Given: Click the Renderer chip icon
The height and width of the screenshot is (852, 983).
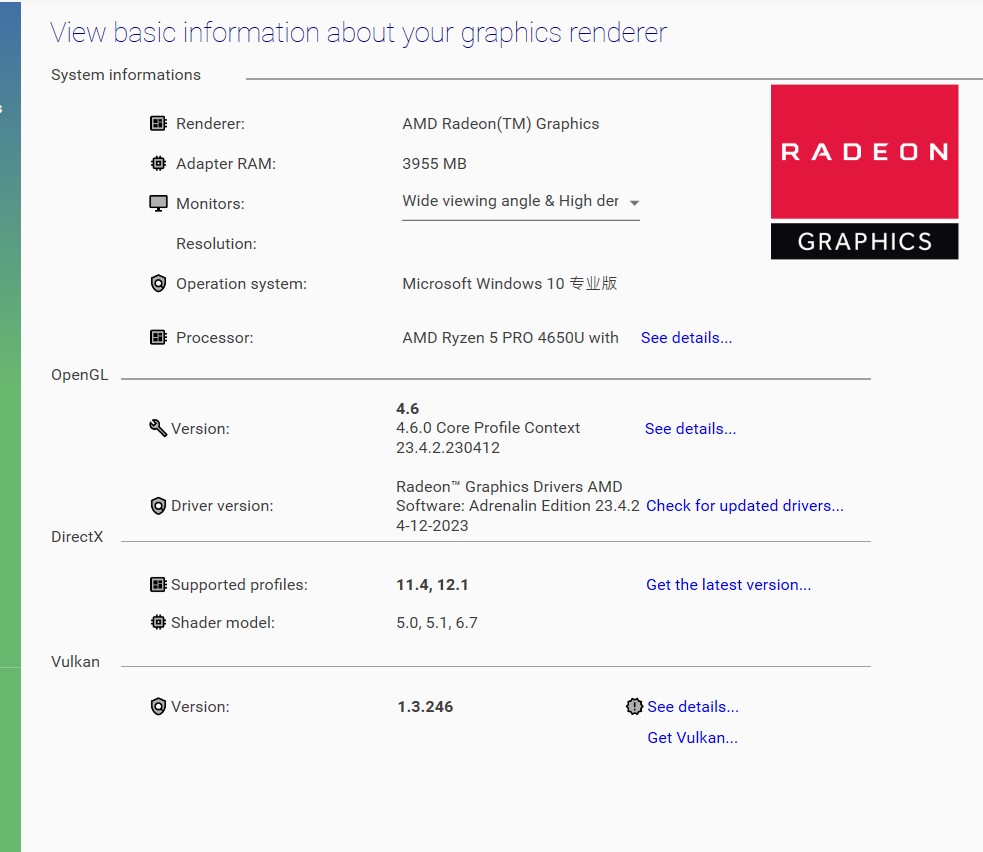Looking at the screenshot, I should [158, 123].
